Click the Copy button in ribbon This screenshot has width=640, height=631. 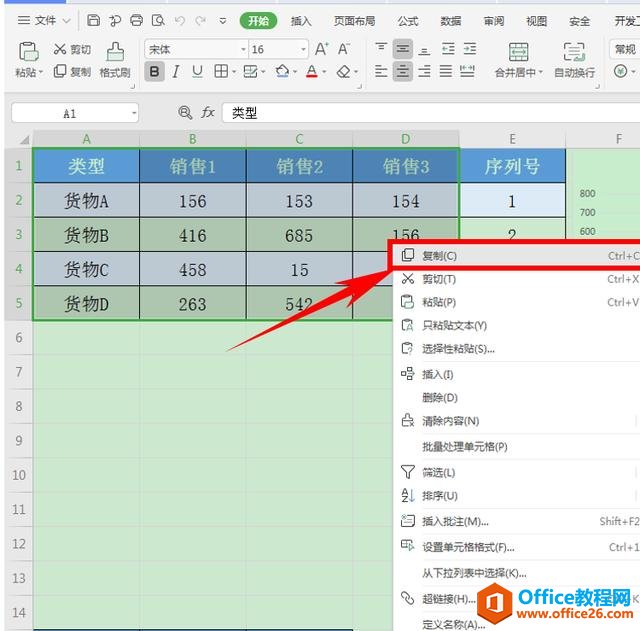[72, 72]
